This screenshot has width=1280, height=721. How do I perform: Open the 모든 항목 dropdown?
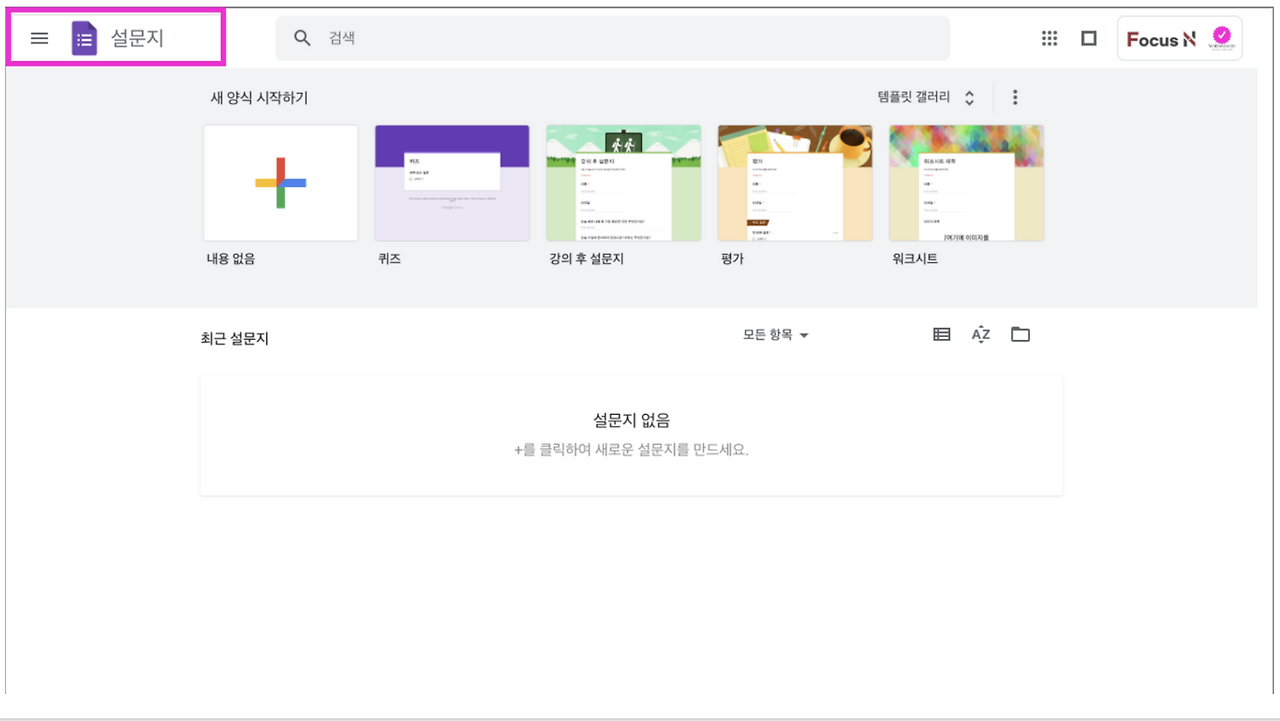777,335
